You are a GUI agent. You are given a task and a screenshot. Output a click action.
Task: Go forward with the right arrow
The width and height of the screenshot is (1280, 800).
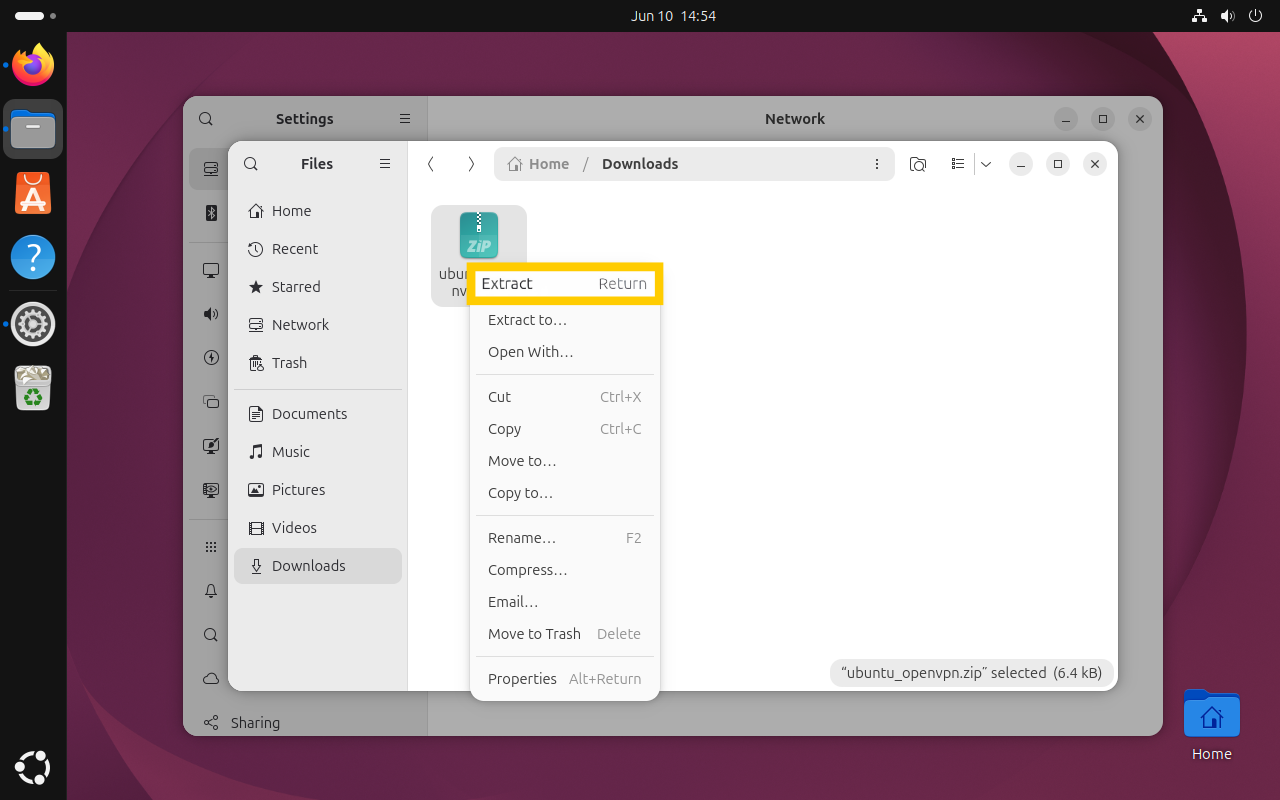471,164
